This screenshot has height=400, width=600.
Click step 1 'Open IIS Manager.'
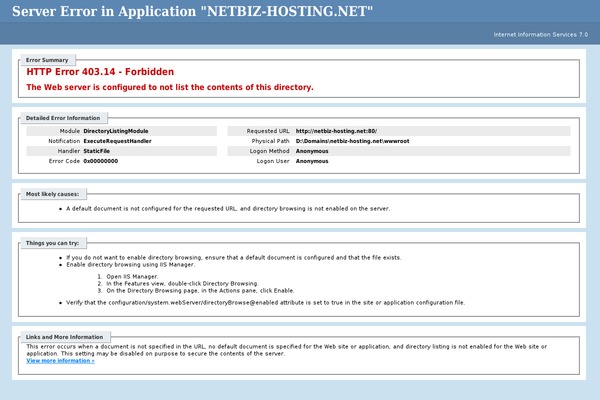pos(132,276)
